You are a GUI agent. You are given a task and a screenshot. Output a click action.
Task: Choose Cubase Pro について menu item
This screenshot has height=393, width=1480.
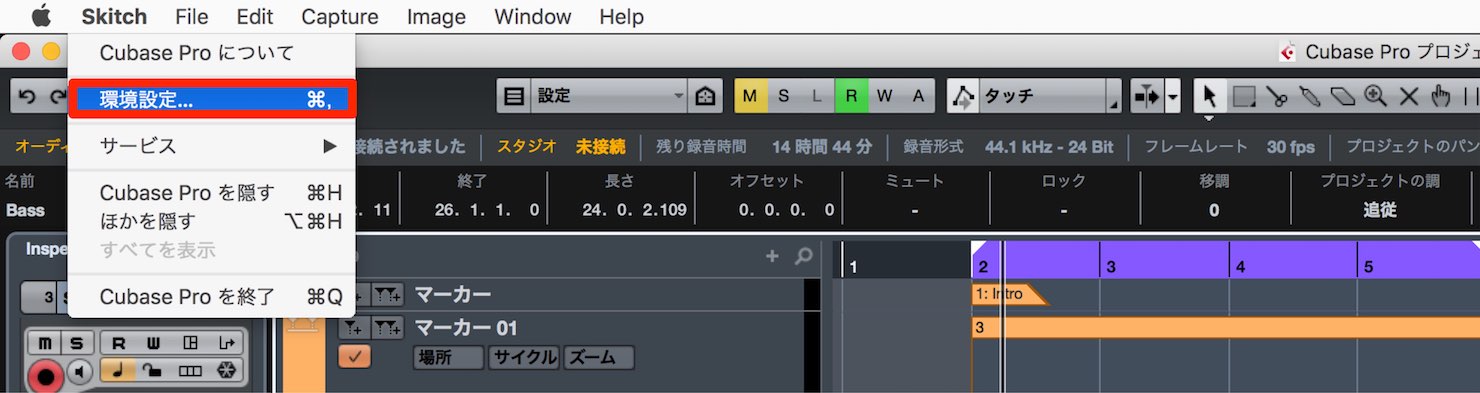click(x=211, y=53)
